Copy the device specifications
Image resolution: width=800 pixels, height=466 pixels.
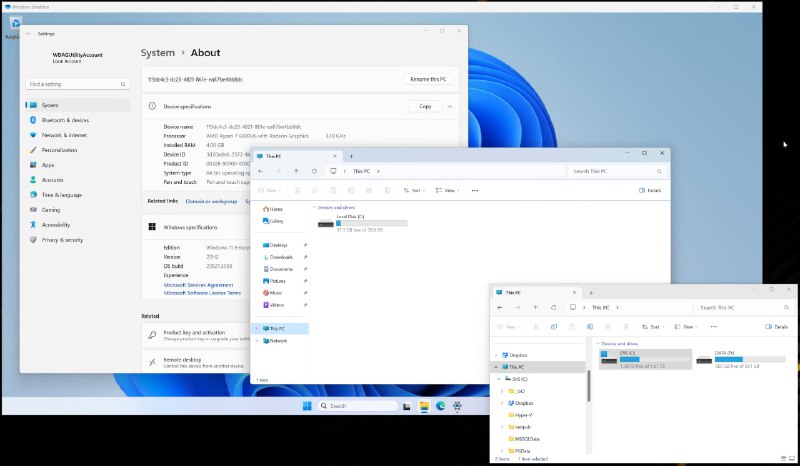[x=425, y=106]
